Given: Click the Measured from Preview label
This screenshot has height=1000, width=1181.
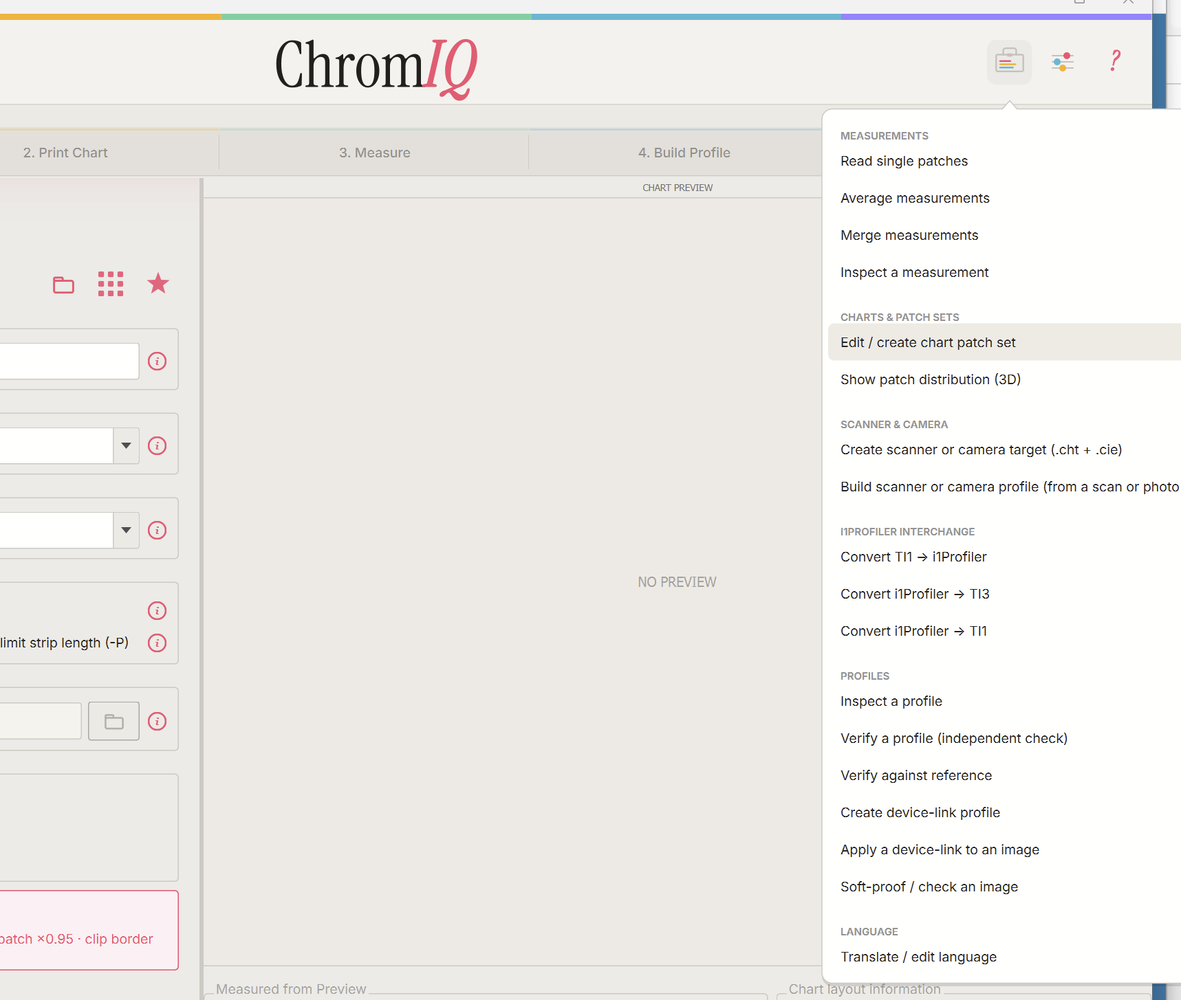Looking at the screenshot, I should click(291, 989).
